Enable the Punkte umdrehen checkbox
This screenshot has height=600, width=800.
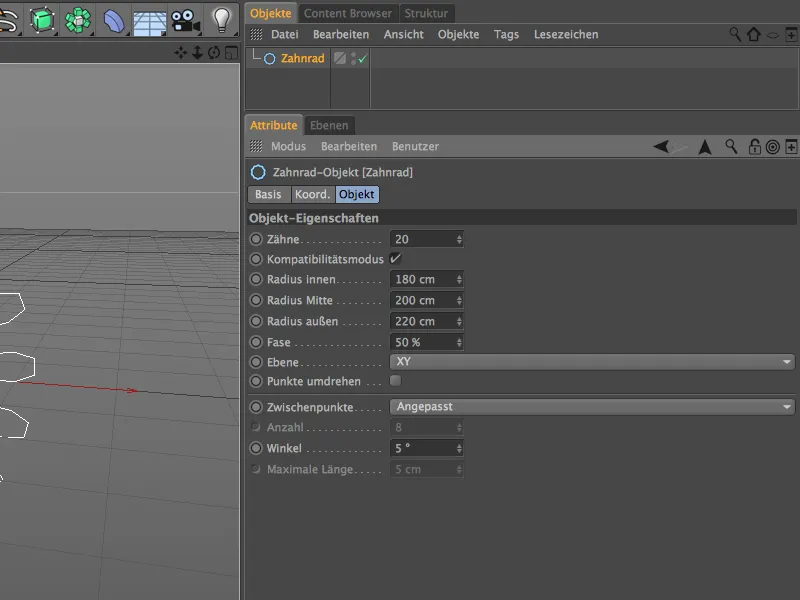395,381
